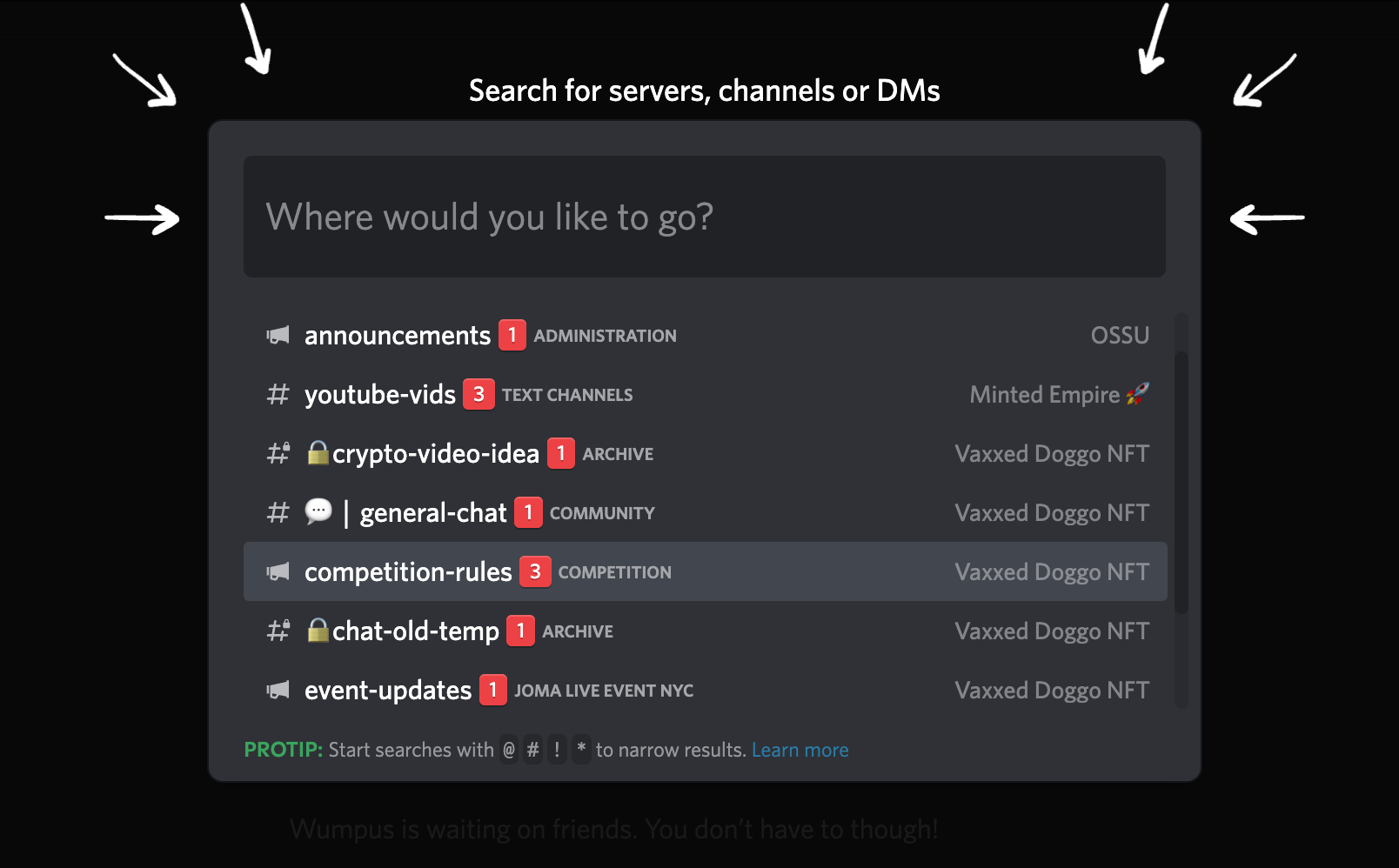Click the # search prefix key
1399x868 pixels.
[x=533, y=750]
